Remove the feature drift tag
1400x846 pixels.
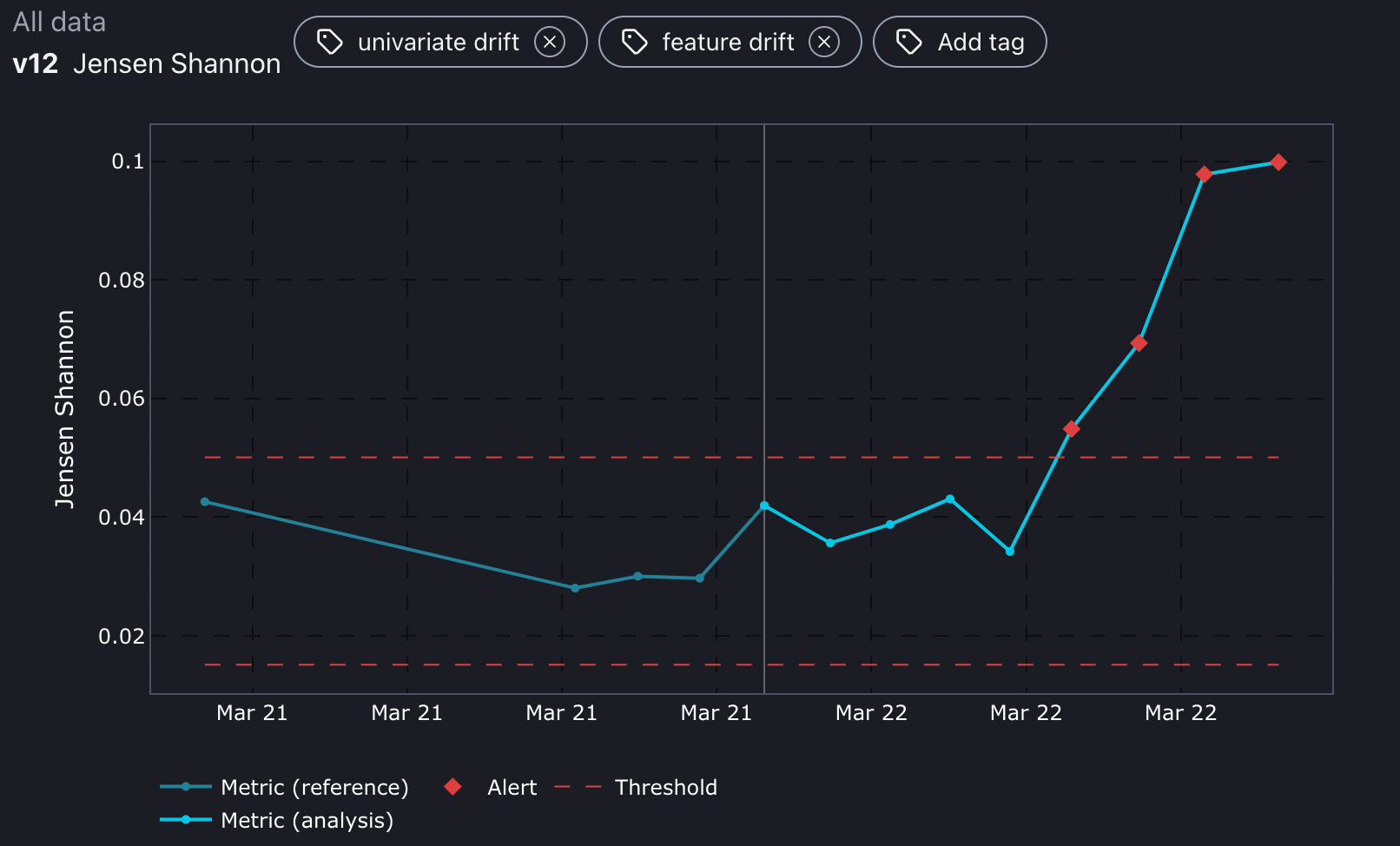[x=824, y=41]
